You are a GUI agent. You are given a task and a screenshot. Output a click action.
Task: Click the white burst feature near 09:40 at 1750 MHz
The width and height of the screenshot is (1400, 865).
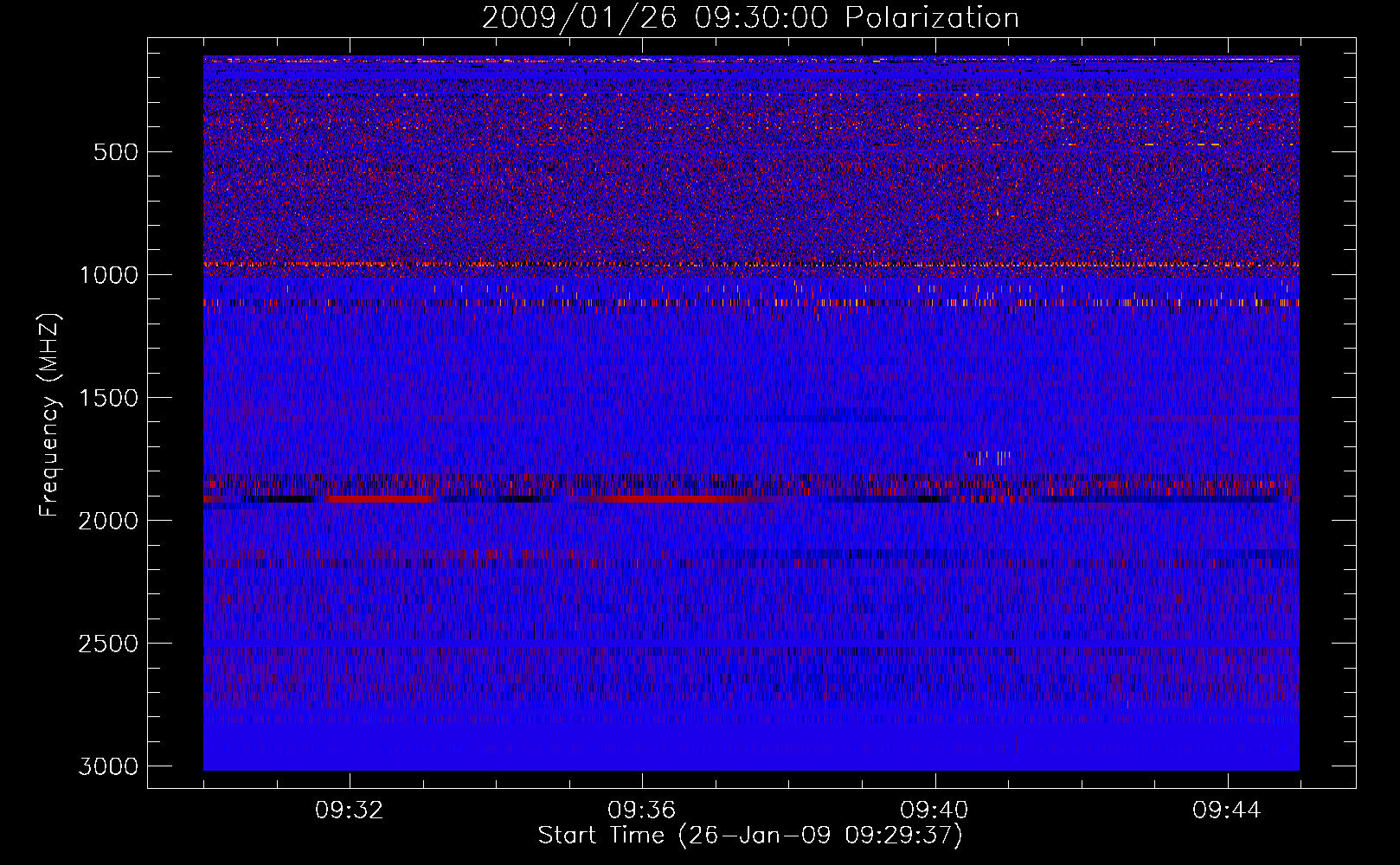[988, 458]
